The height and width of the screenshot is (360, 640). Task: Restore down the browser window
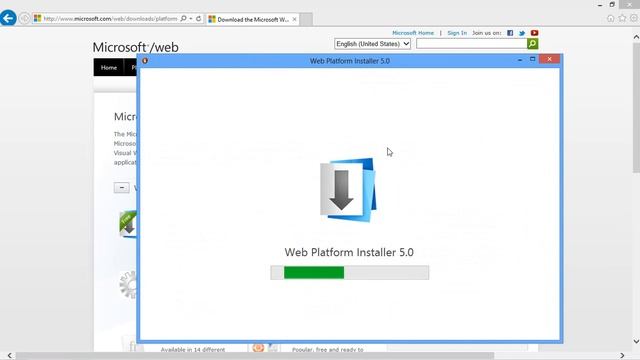click(612, 4)
